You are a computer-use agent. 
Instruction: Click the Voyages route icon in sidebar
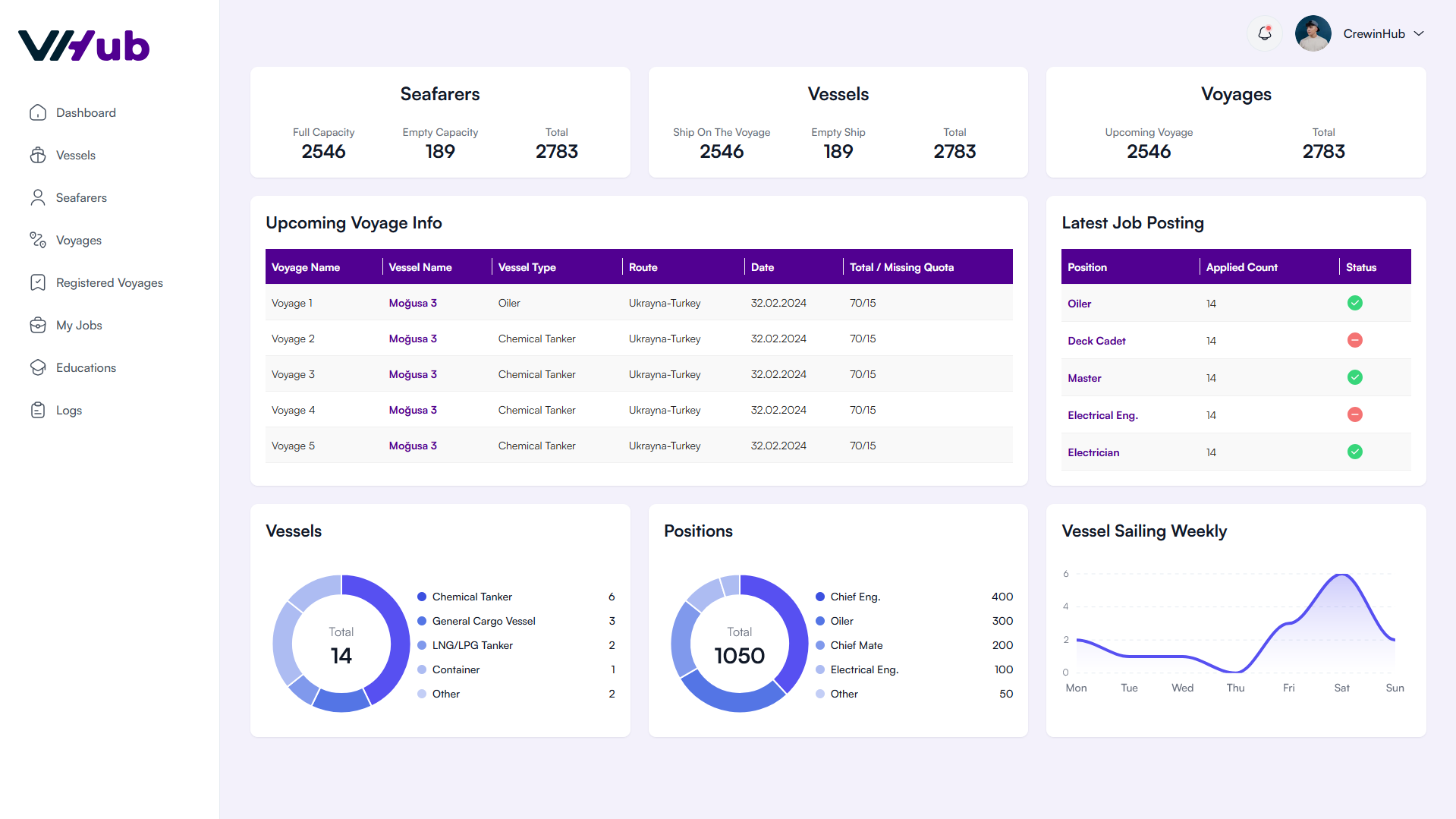click(38, 241)
